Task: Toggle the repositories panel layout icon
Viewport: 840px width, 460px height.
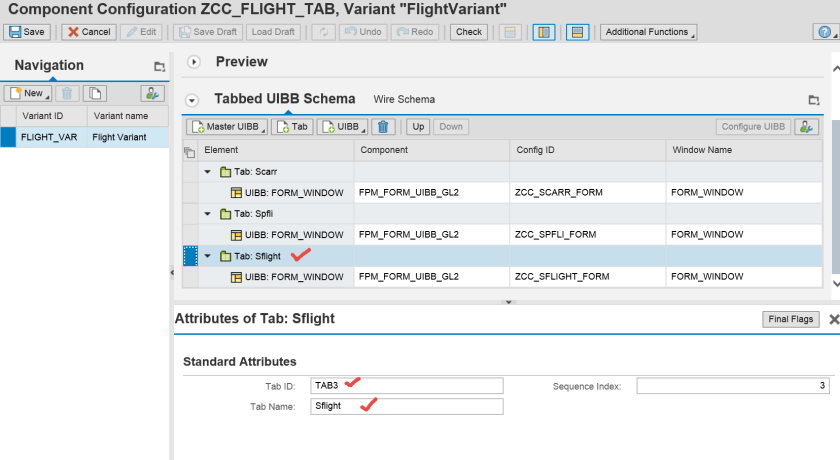Action: (x=576, y=32)
